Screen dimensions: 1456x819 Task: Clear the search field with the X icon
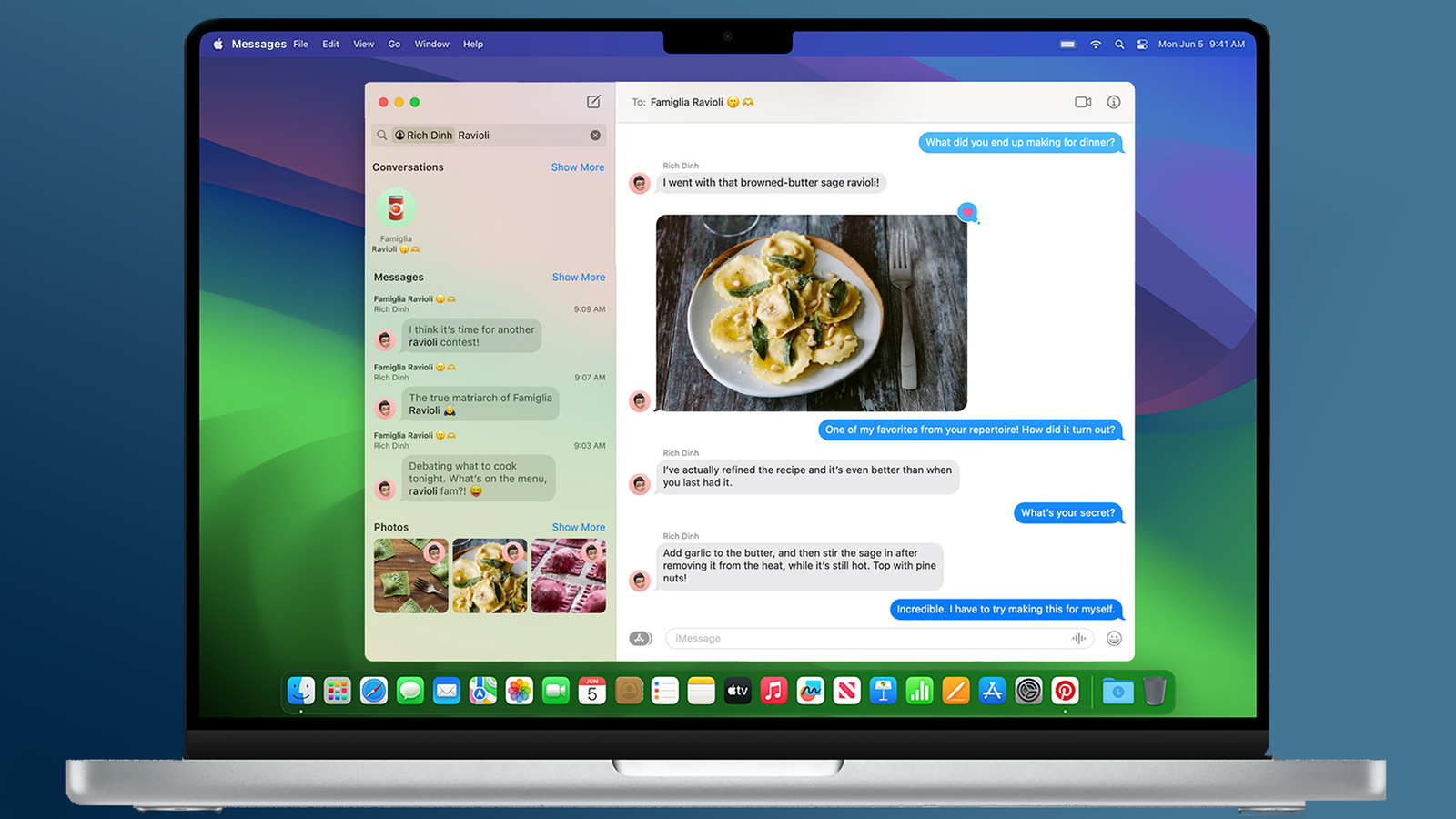pyautogui.click(x=596, y=135)
